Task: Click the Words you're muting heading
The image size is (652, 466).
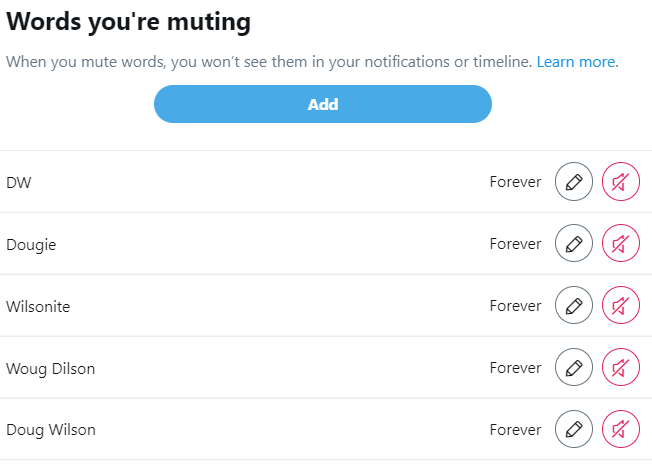Action: click(x=128, y=22)
